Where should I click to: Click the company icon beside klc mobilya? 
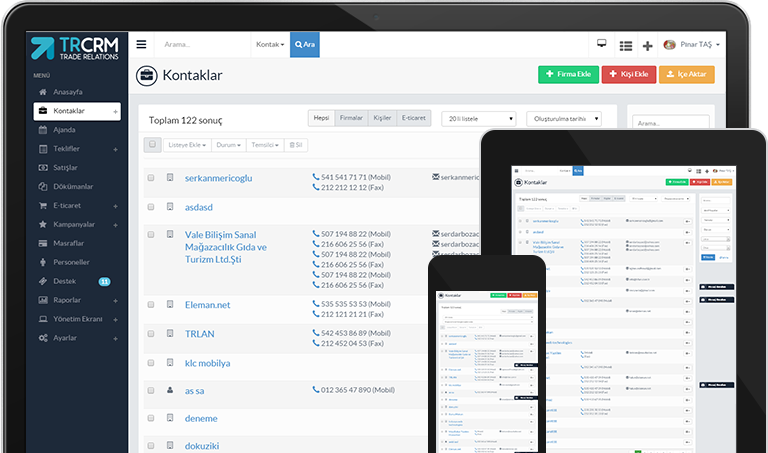pyautogui.click(x=170, y=362)
